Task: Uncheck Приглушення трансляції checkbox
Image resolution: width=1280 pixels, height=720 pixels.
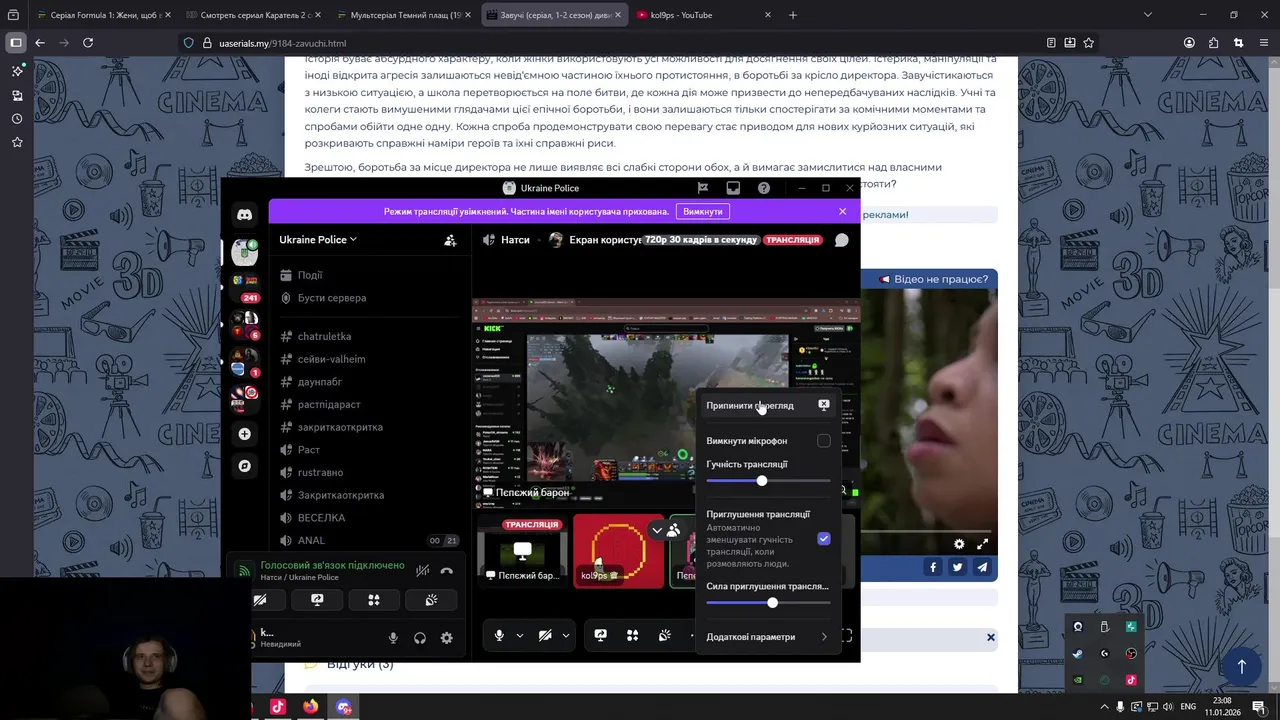Action: (x=824, y=539)
